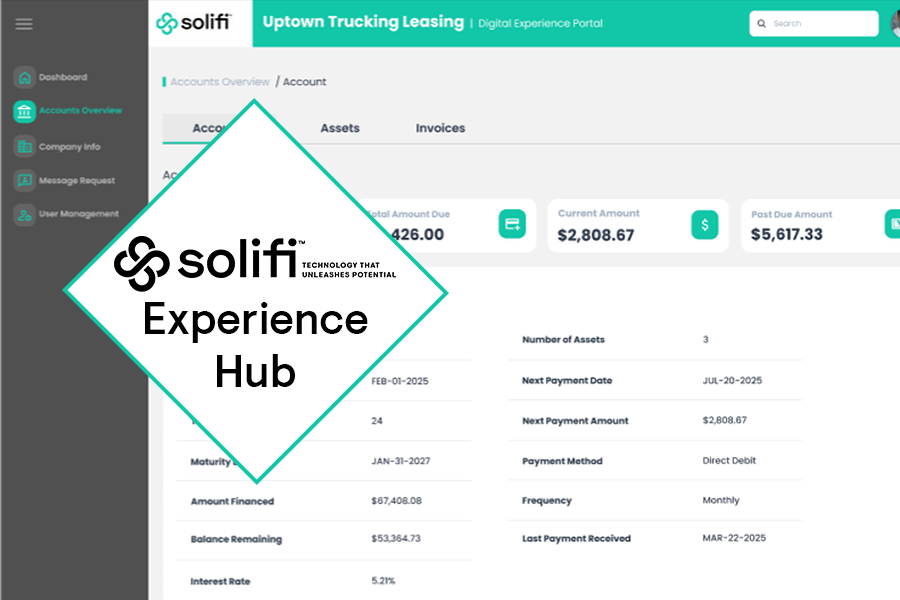Image resolution: width=900 pixels, height=600 pixels.
Task: Open Dashboard from the sidebar
Action: pyautogui.click(x=63, y=78)
